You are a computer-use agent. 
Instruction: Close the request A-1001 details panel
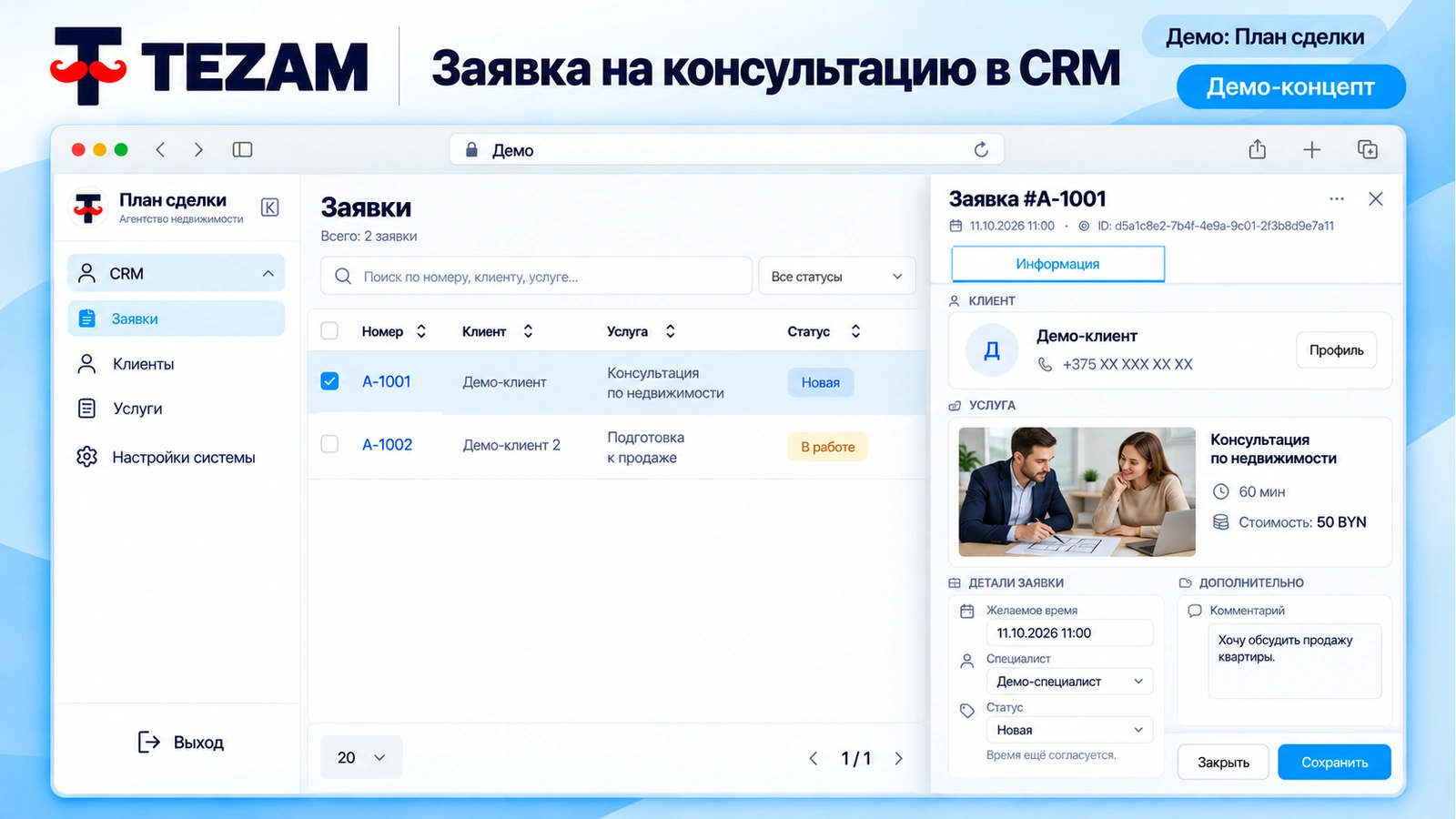1376,198
